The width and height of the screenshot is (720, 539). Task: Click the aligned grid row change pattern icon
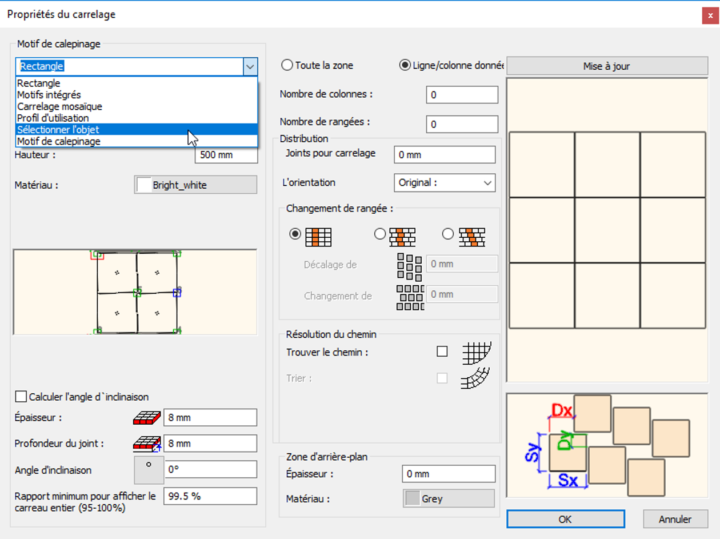click(318, 237)
